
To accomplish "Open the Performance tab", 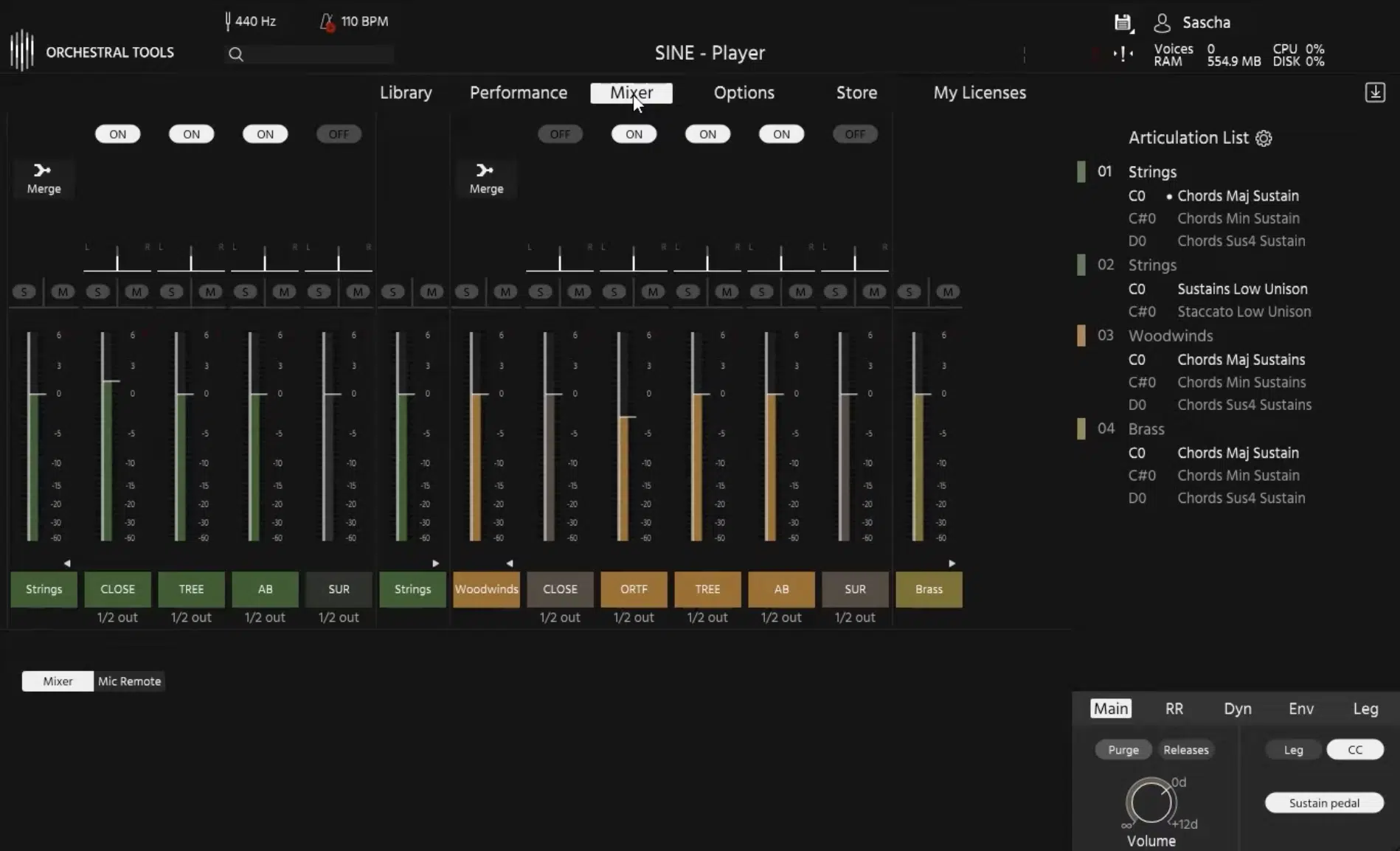I will click(x=519, y=93).
